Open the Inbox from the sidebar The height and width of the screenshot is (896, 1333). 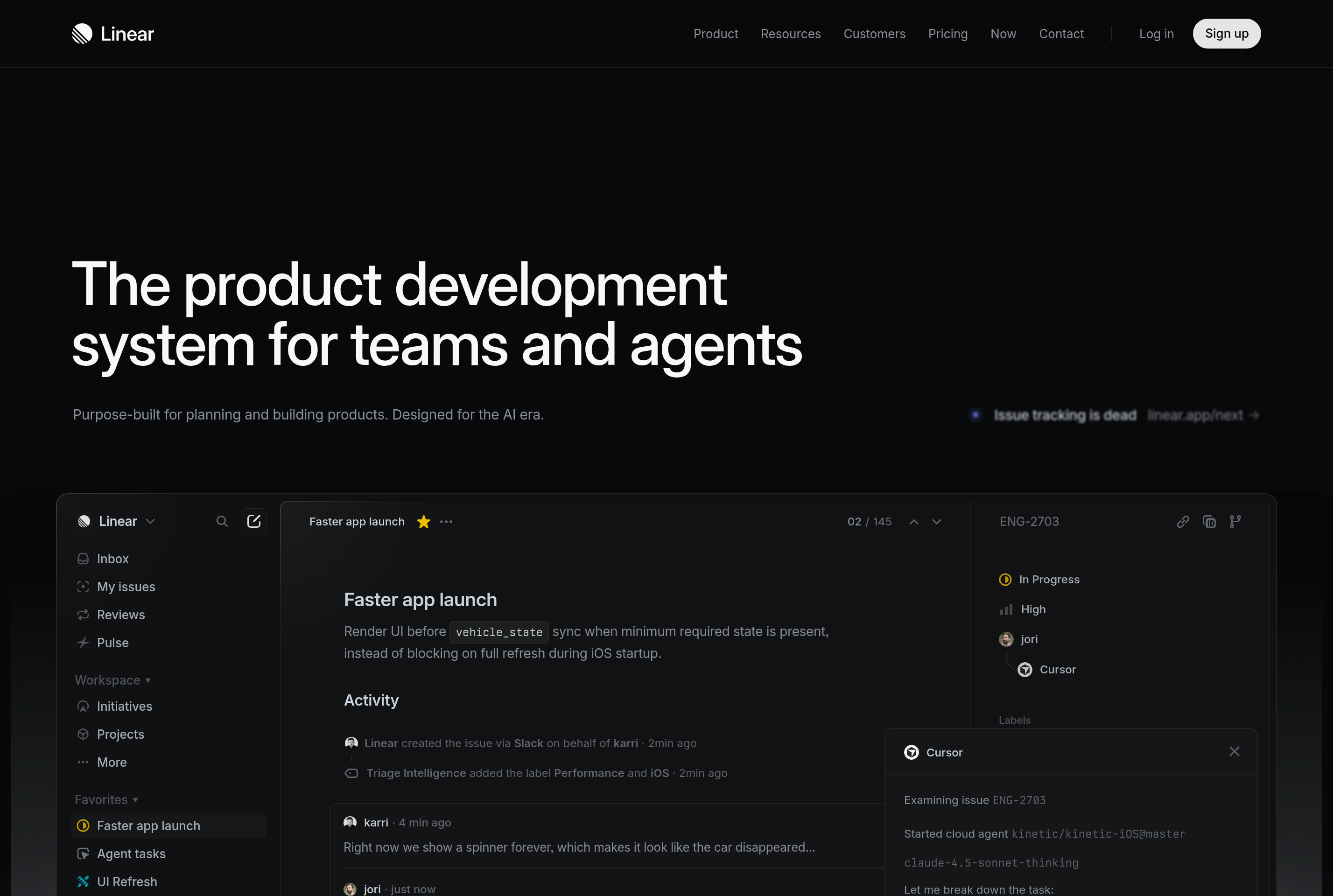[x=112, y=558]
